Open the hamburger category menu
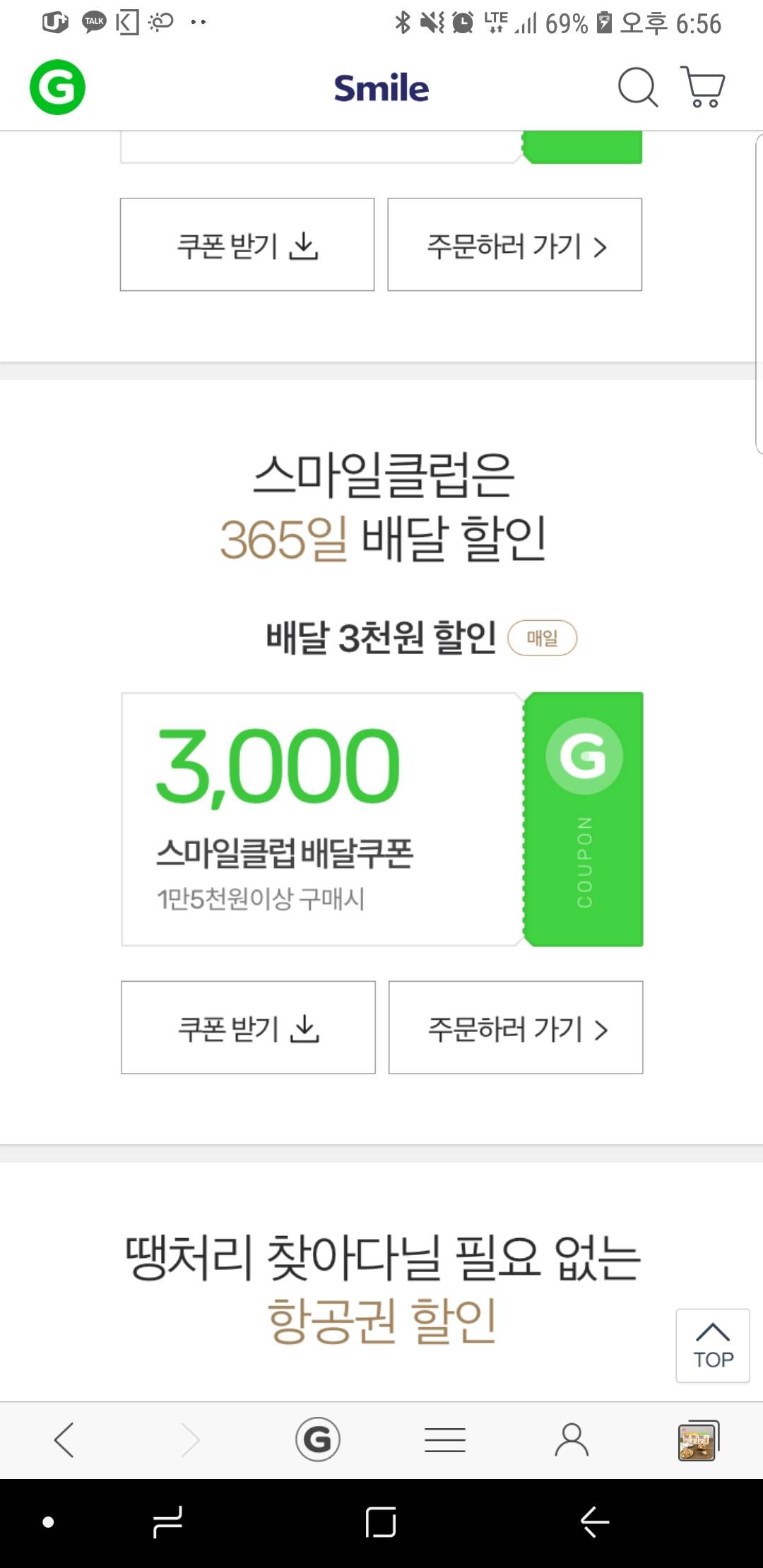The height and width of the screenshot is (1568, 763). pyautogui.click(x=445, y=1439)
